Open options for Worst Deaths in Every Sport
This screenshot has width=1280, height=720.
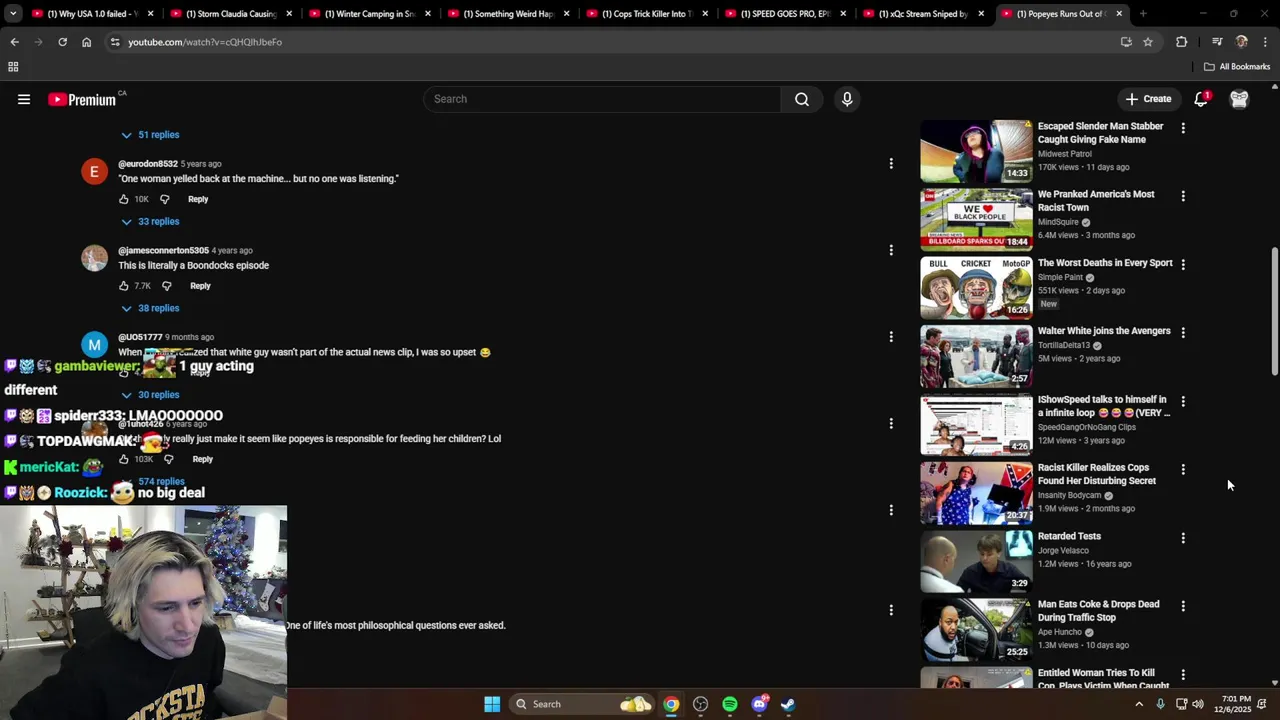pos(1183,264)
